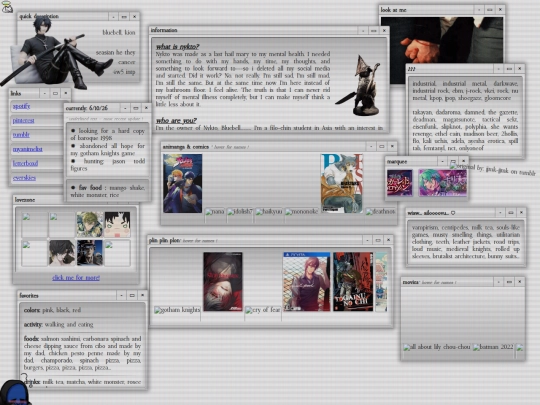The height and width of the screenshot is (405, 540).
Task: Click the Togainu no Chi cover
Action: tap(353, 282)
